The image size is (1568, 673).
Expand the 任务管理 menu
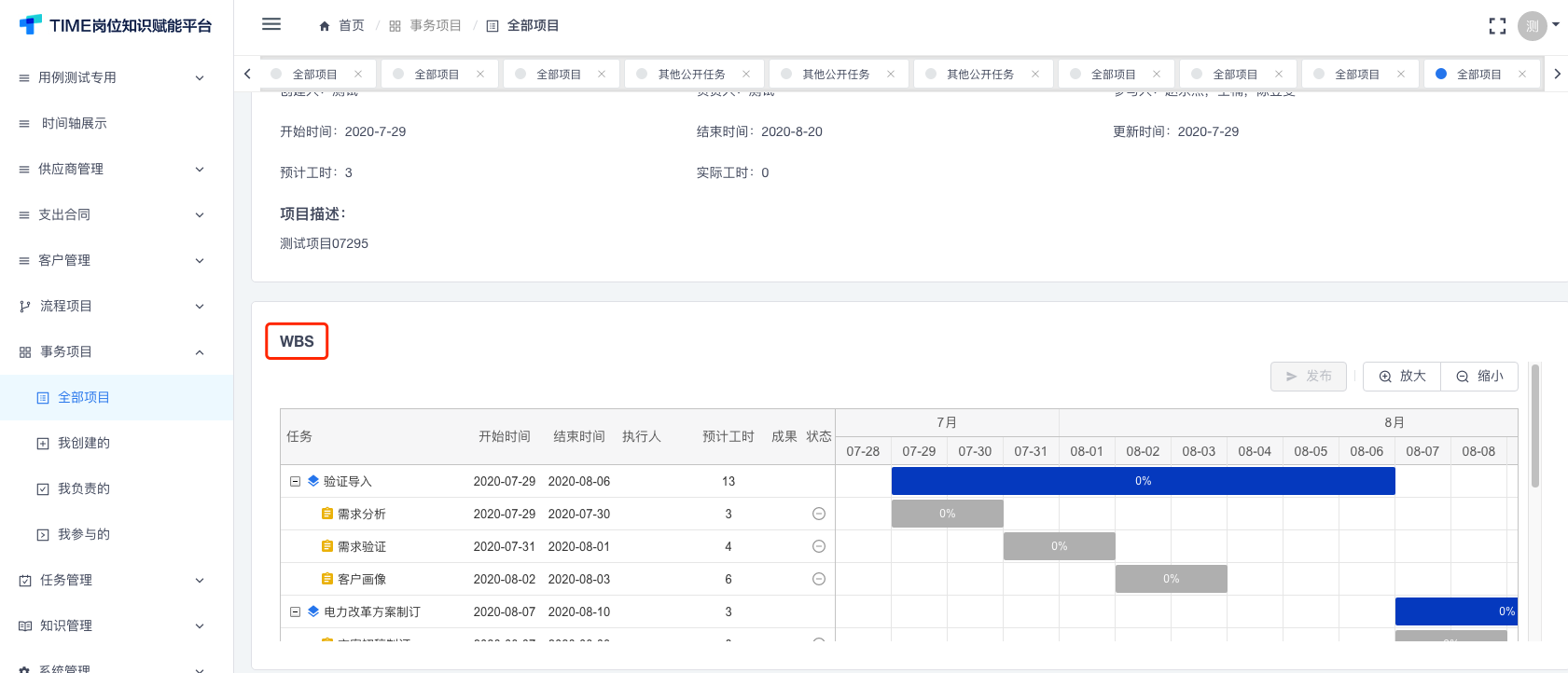117,580
